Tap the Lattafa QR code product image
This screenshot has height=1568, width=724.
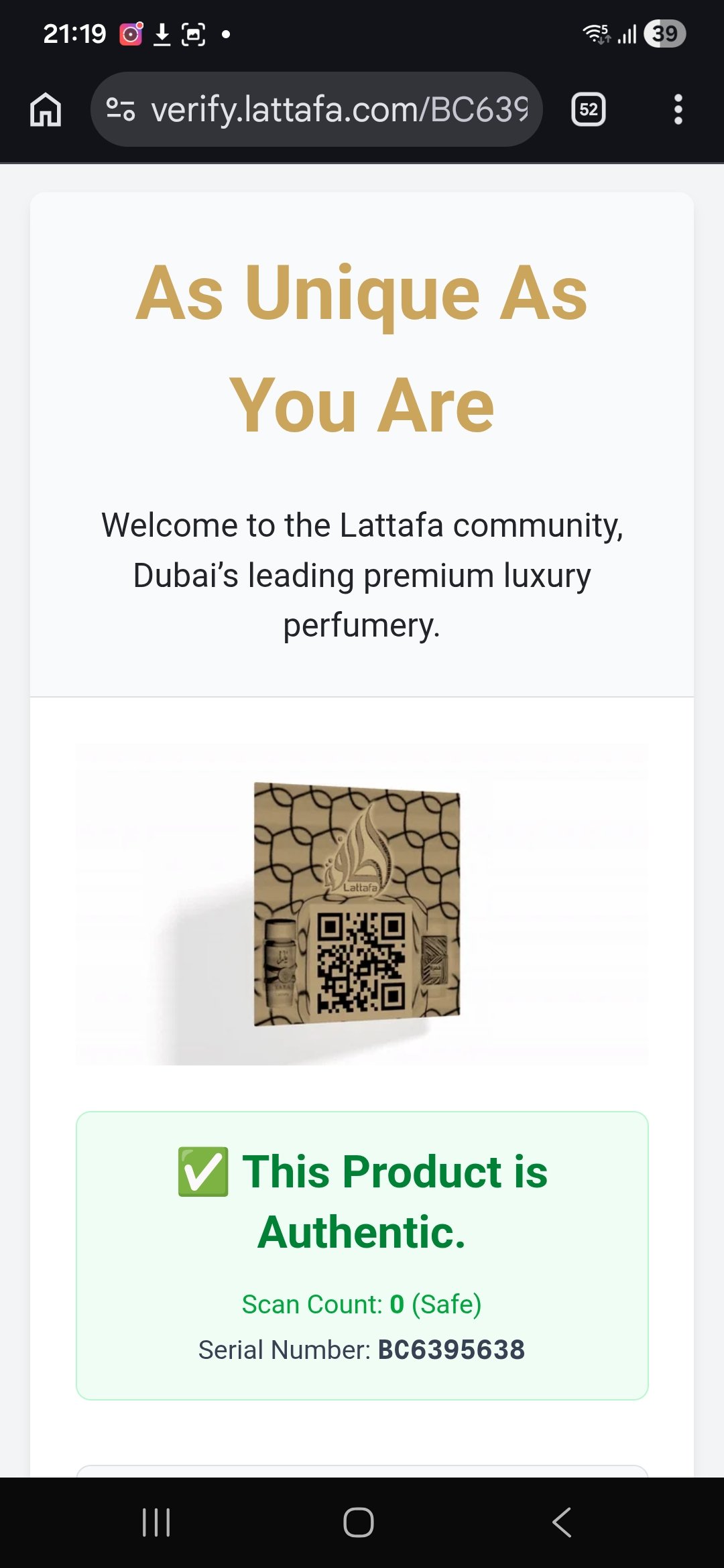pyautogui.click(x=357, y=904)
